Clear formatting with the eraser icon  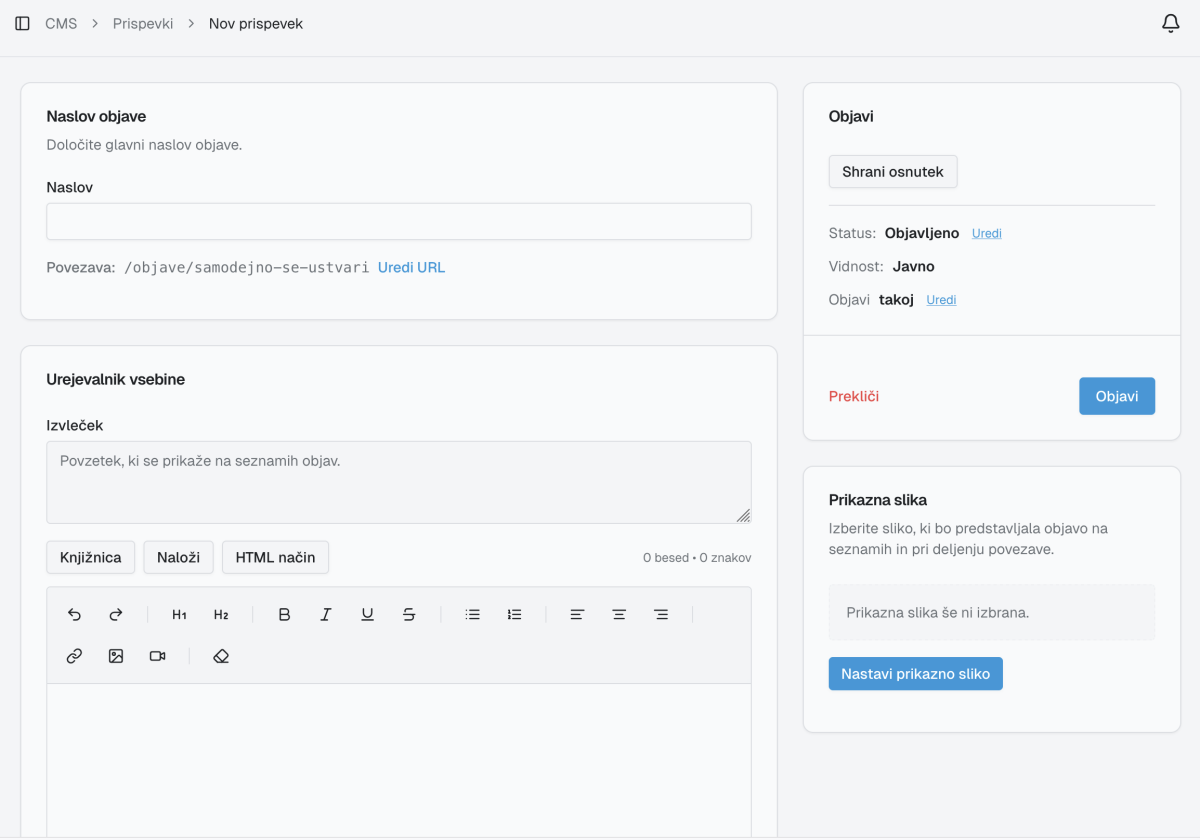(x=221, y=656)
